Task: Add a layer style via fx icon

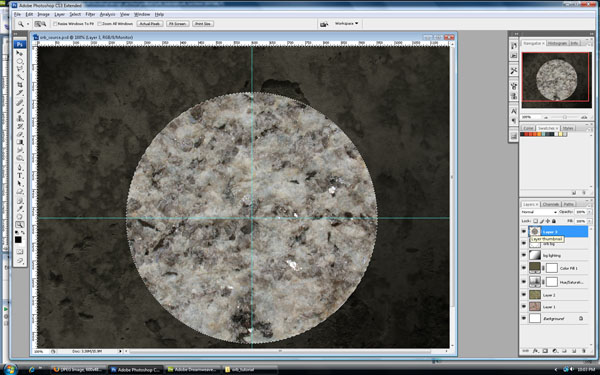Action: coord(535,351)
